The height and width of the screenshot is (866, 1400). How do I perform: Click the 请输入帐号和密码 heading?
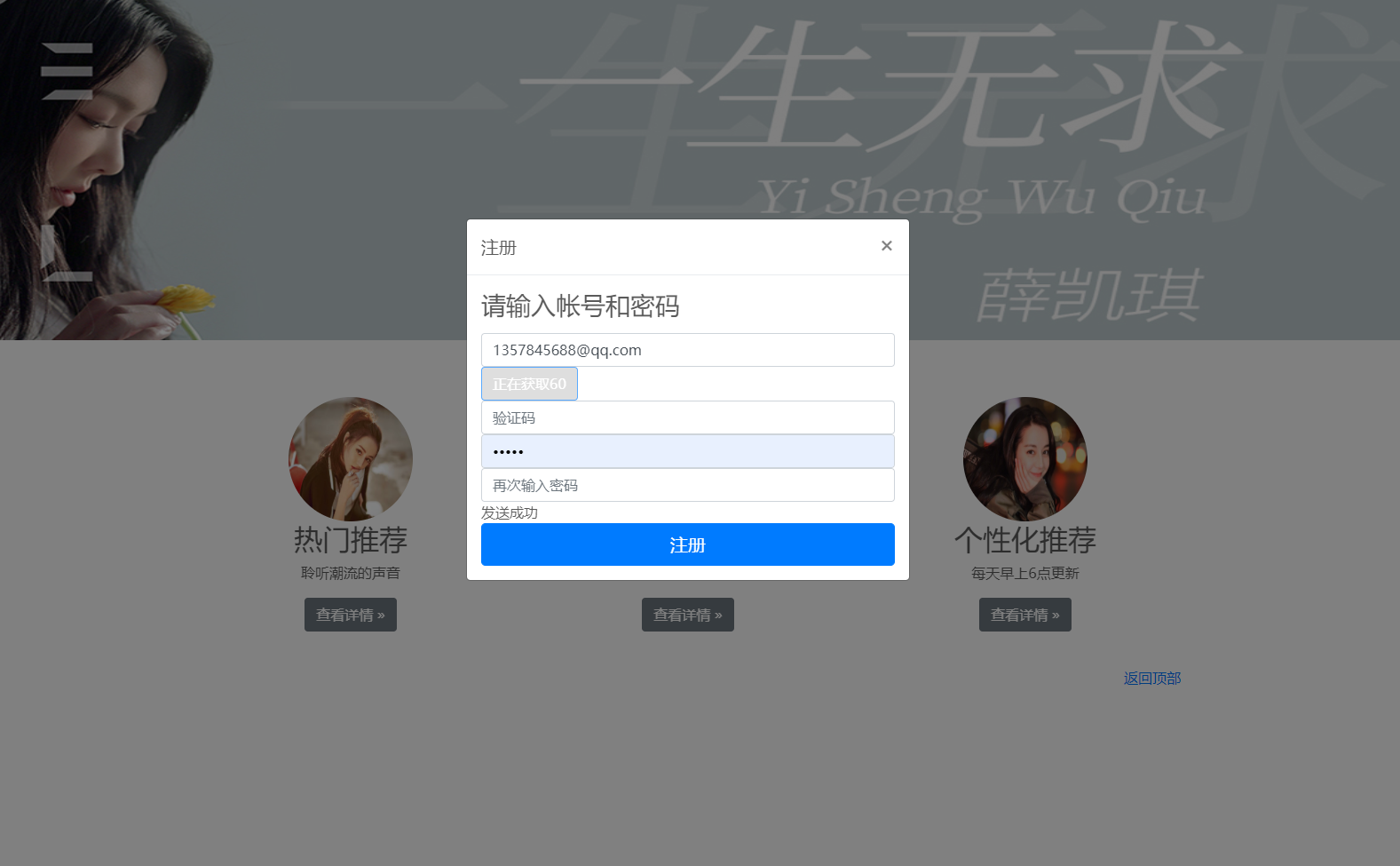581,306
